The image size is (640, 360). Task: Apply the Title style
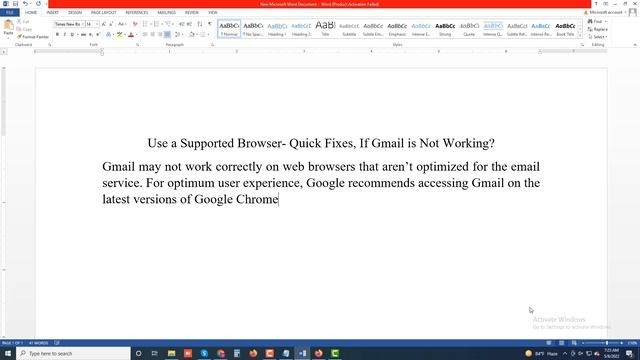coord(325,29)
